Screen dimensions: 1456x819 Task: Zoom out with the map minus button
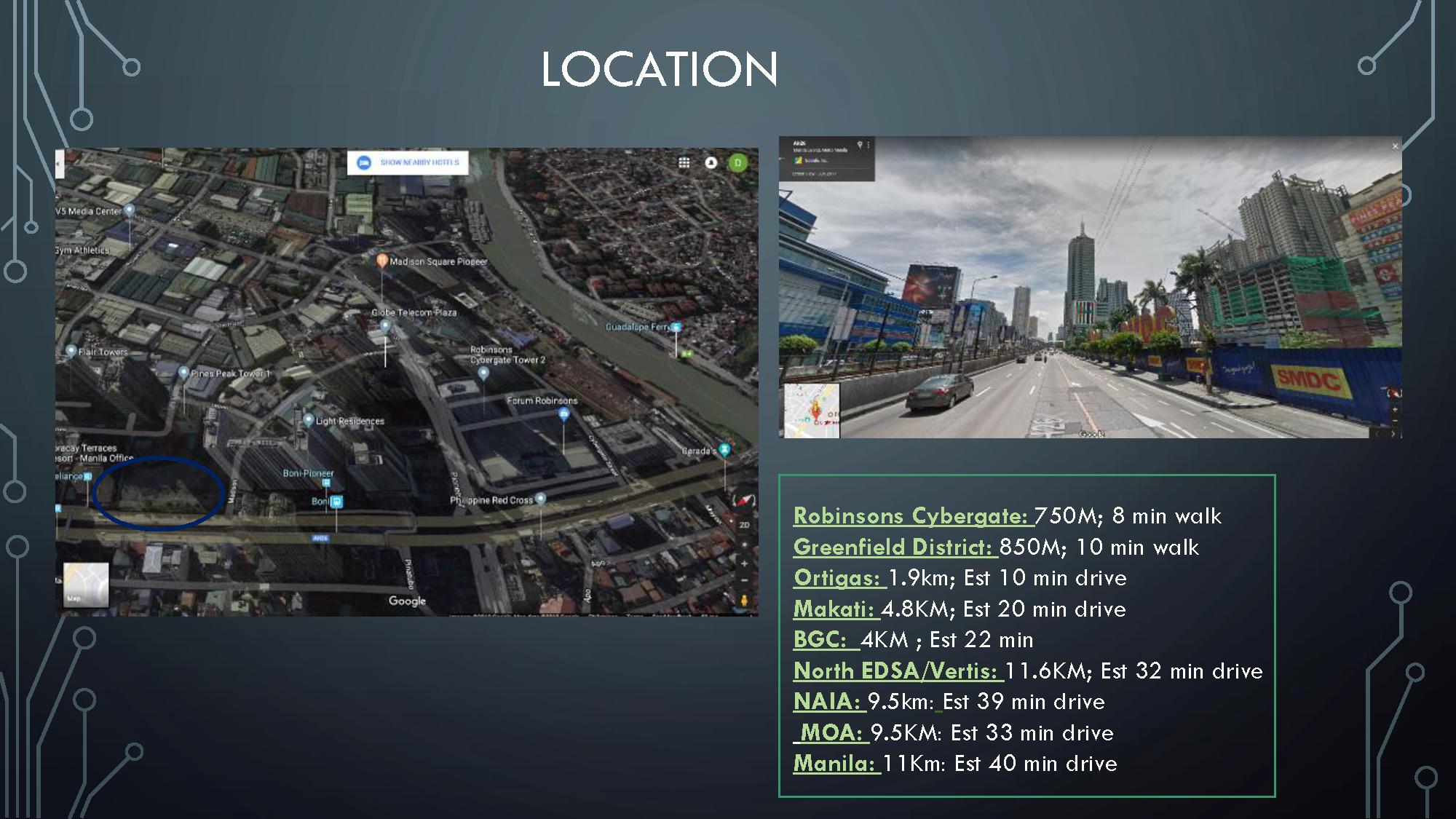point(744,580)
